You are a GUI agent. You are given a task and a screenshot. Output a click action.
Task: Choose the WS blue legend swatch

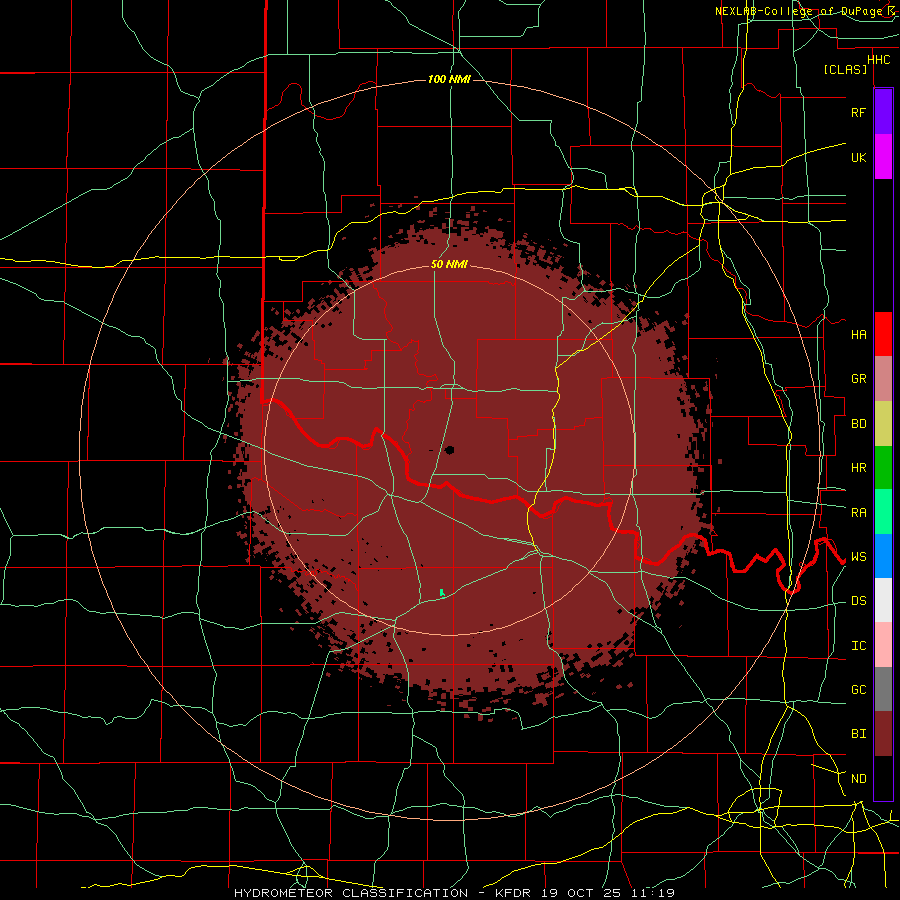click(x=883, y=556)
